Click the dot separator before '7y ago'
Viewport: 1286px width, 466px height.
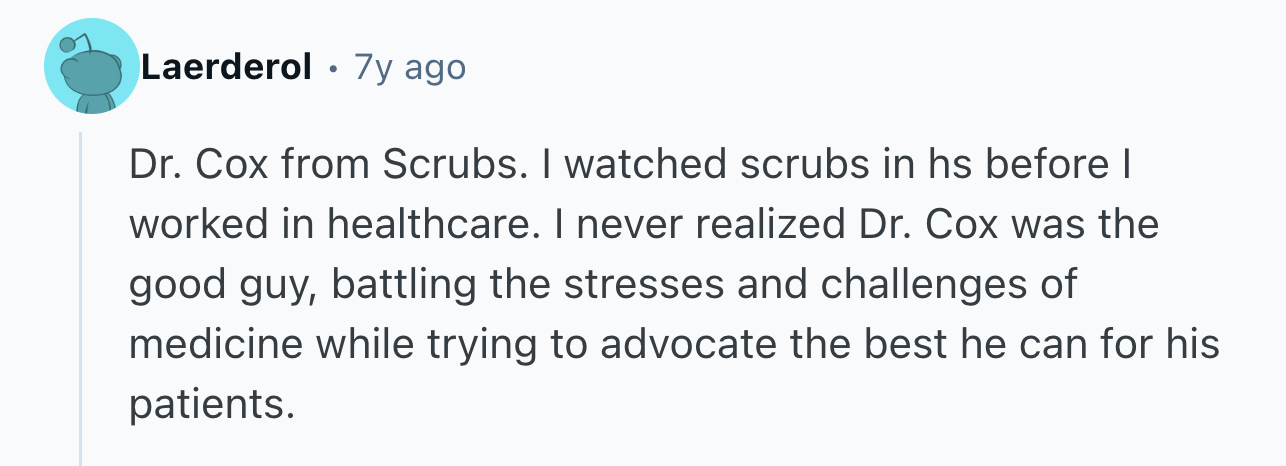(332, 70)
